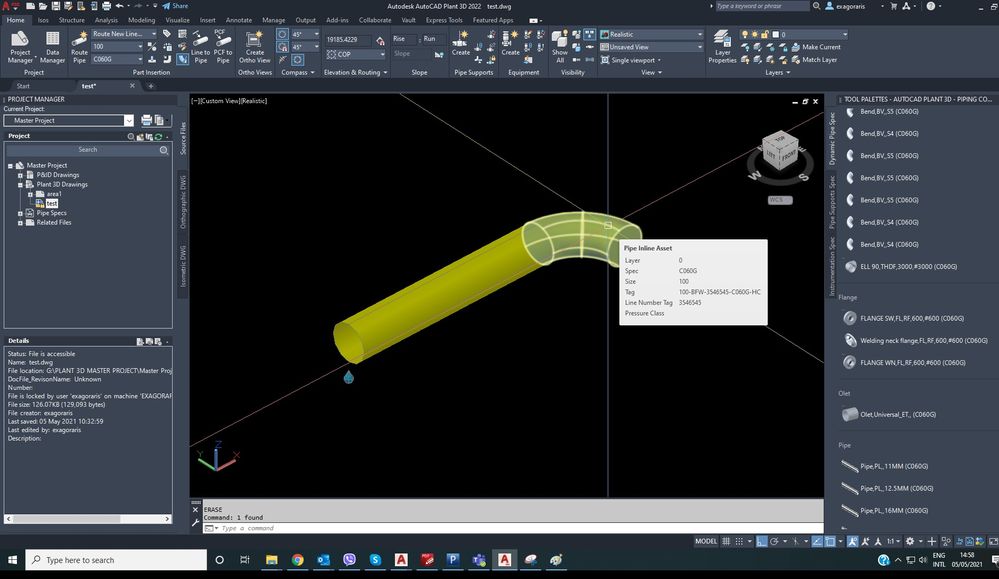
Task: Select Pipe PL 11MM palette tool
Action: click(885, 466)
